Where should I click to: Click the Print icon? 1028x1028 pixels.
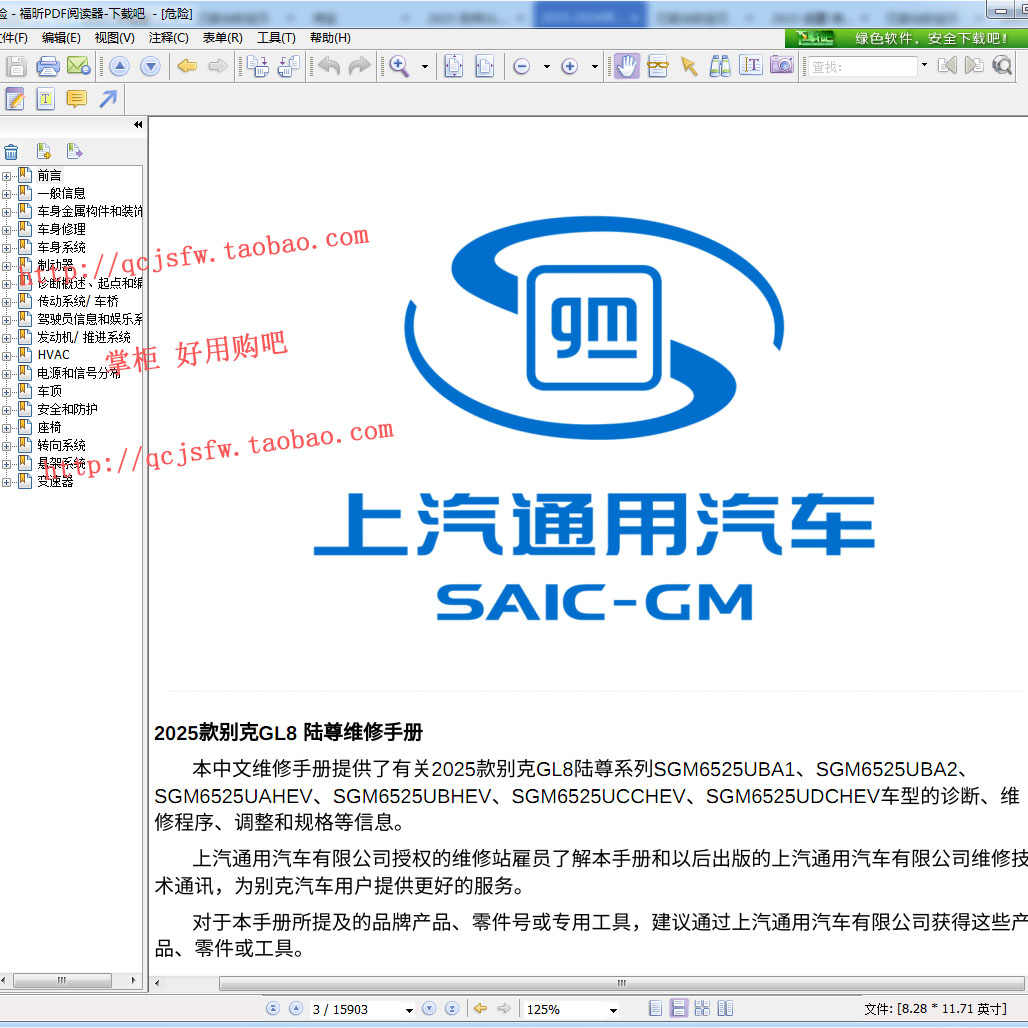[x=47, y=66]
